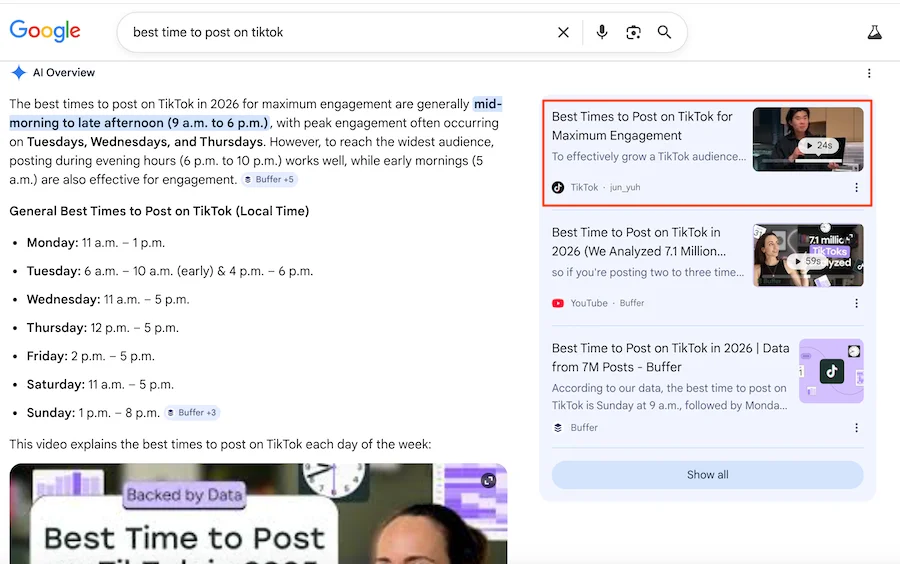Click the purple TikTok article thumbnail
Viewport: 900px width, 564px height.
831,371
